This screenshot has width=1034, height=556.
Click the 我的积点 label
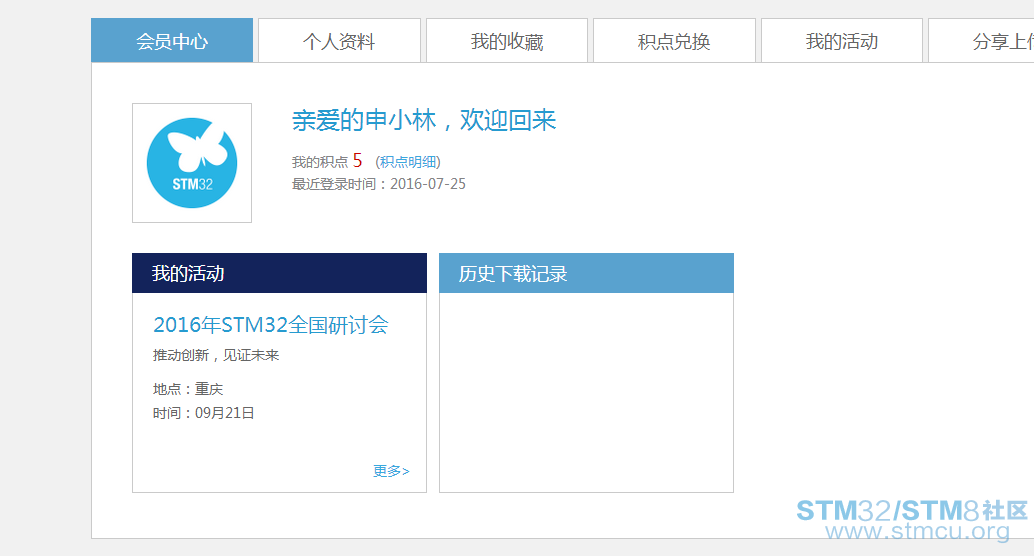coord(320,162)
